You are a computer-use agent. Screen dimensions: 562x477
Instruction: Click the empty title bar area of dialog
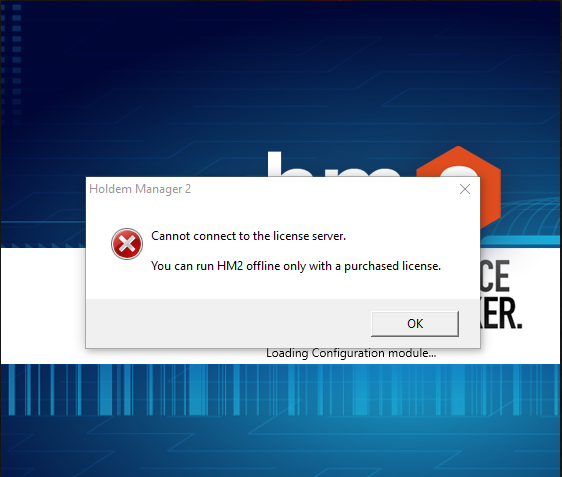coord(323,189)
